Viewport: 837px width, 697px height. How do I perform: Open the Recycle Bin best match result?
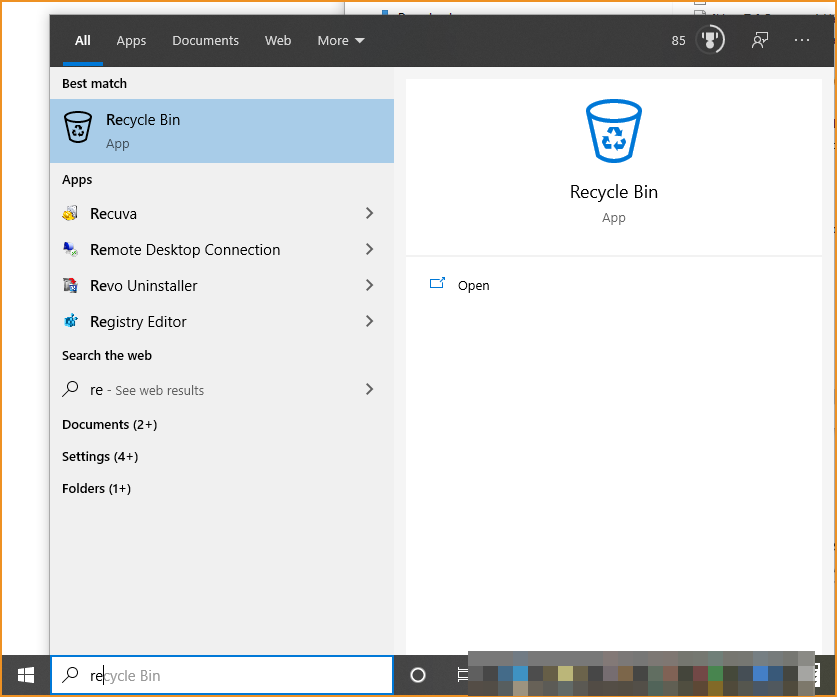(x=222, y=131)
